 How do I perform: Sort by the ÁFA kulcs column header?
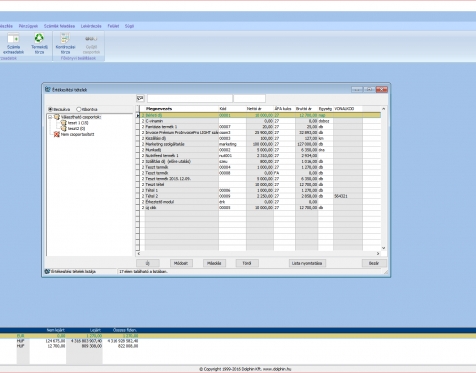[284, 109]
